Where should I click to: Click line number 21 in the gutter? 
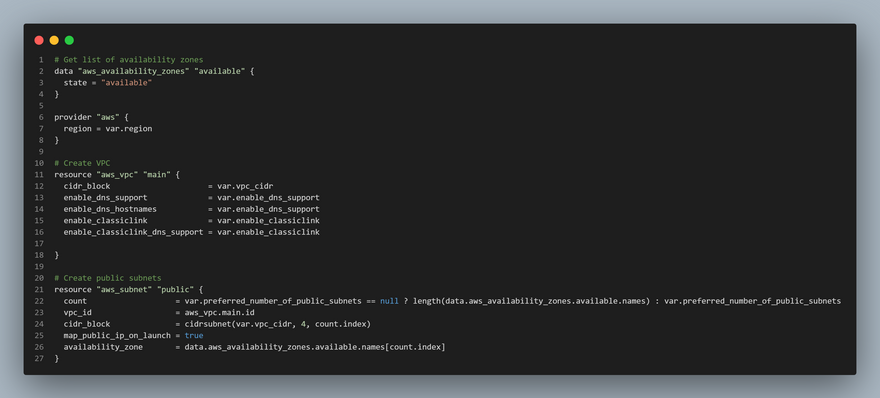pyautogui.click(x=39, y=290)
